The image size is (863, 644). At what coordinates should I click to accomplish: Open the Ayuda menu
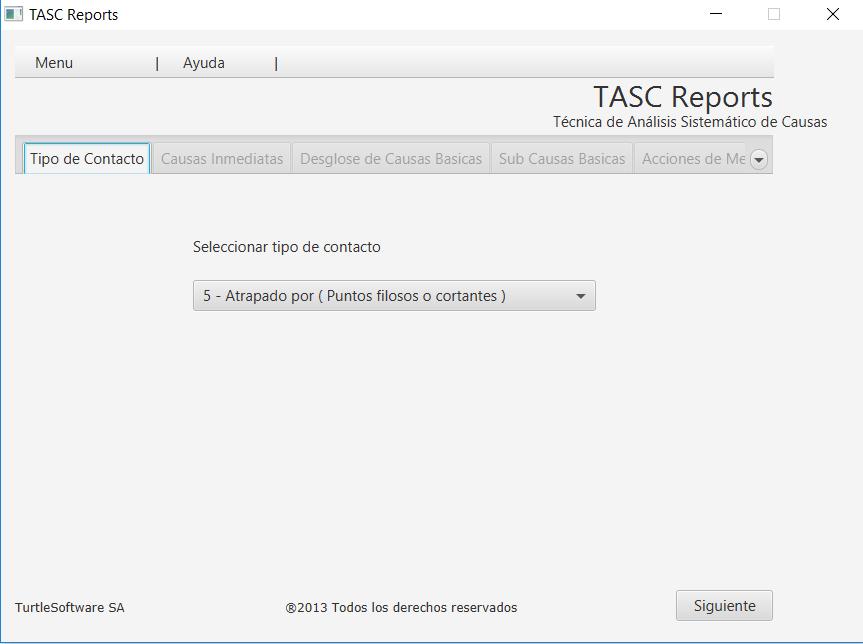point(204,63)
